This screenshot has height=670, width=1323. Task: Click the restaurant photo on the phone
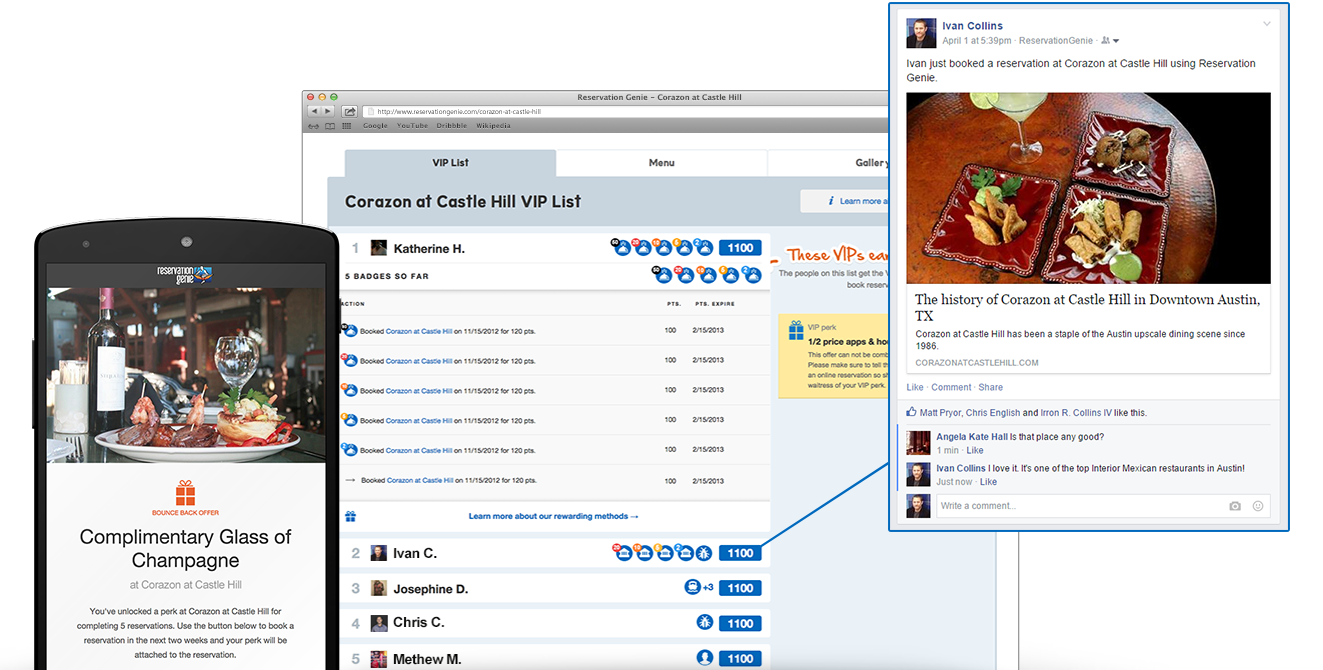pos(185,375)
